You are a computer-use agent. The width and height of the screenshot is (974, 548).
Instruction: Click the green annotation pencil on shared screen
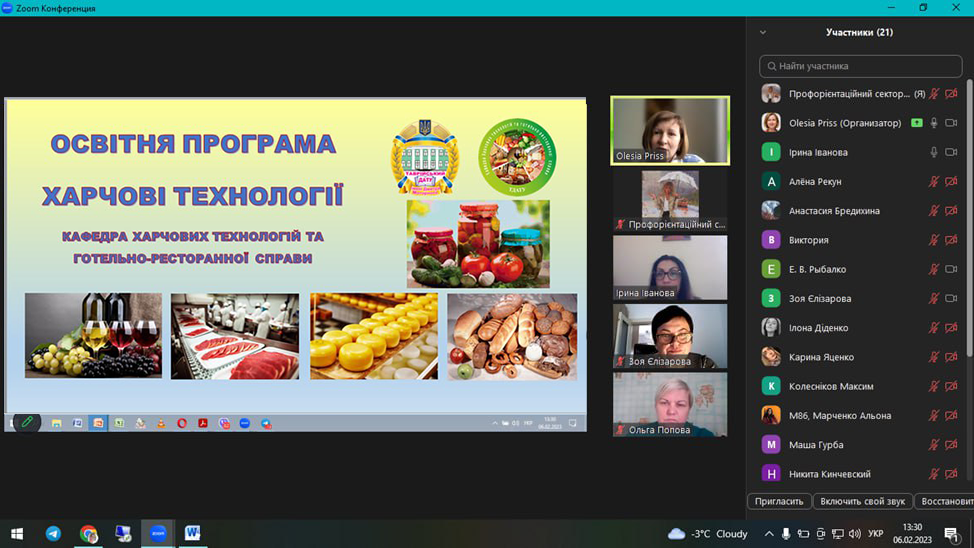tap(27, 422)
